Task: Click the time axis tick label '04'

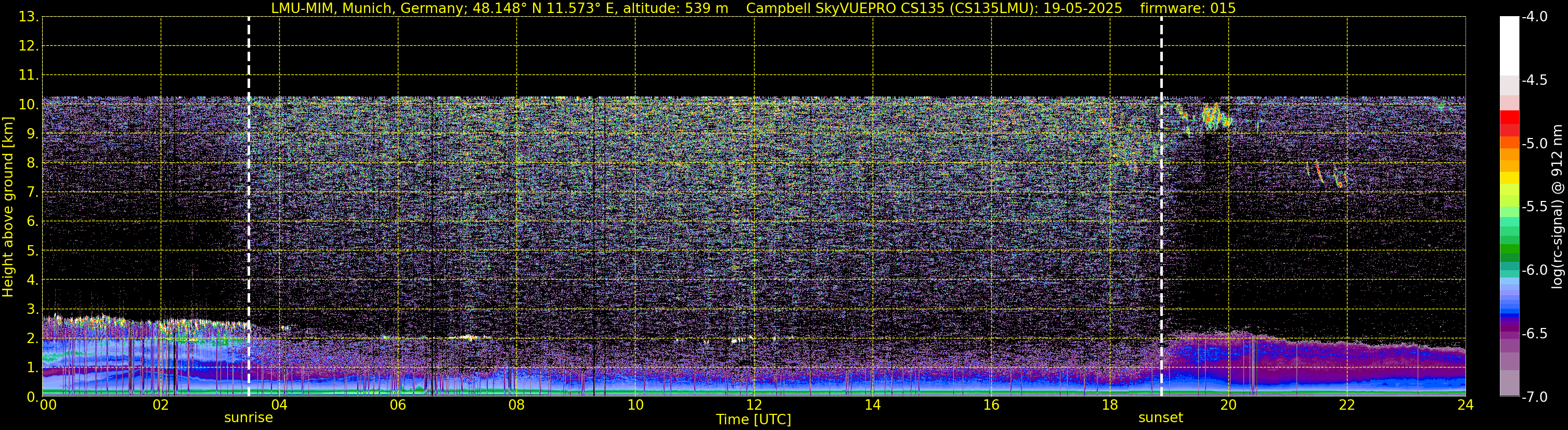Action: tap(279, 405)
